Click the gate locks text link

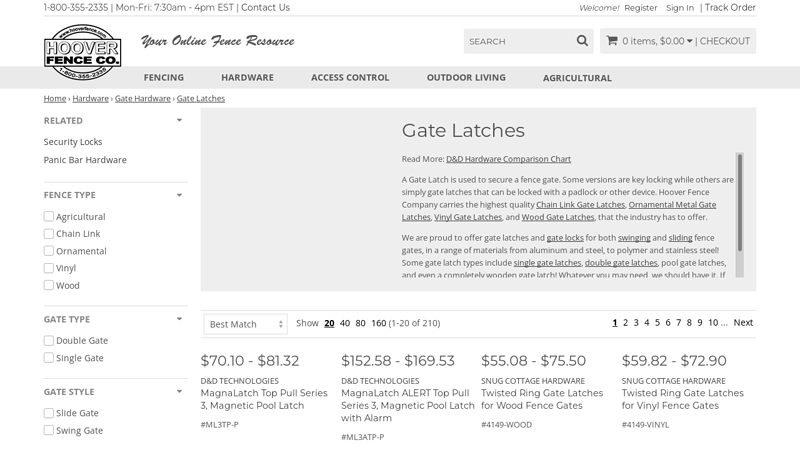[x=565, y=238]
